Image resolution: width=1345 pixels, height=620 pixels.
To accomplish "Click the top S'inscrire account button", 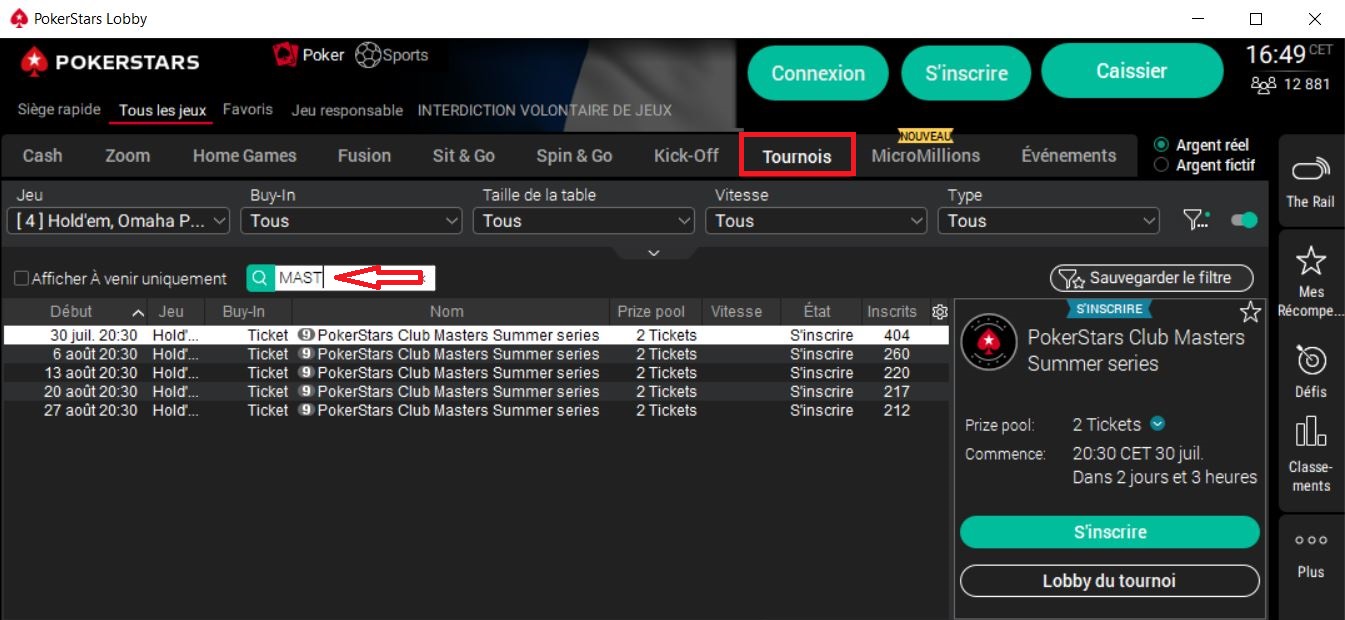I will [966, 73].
